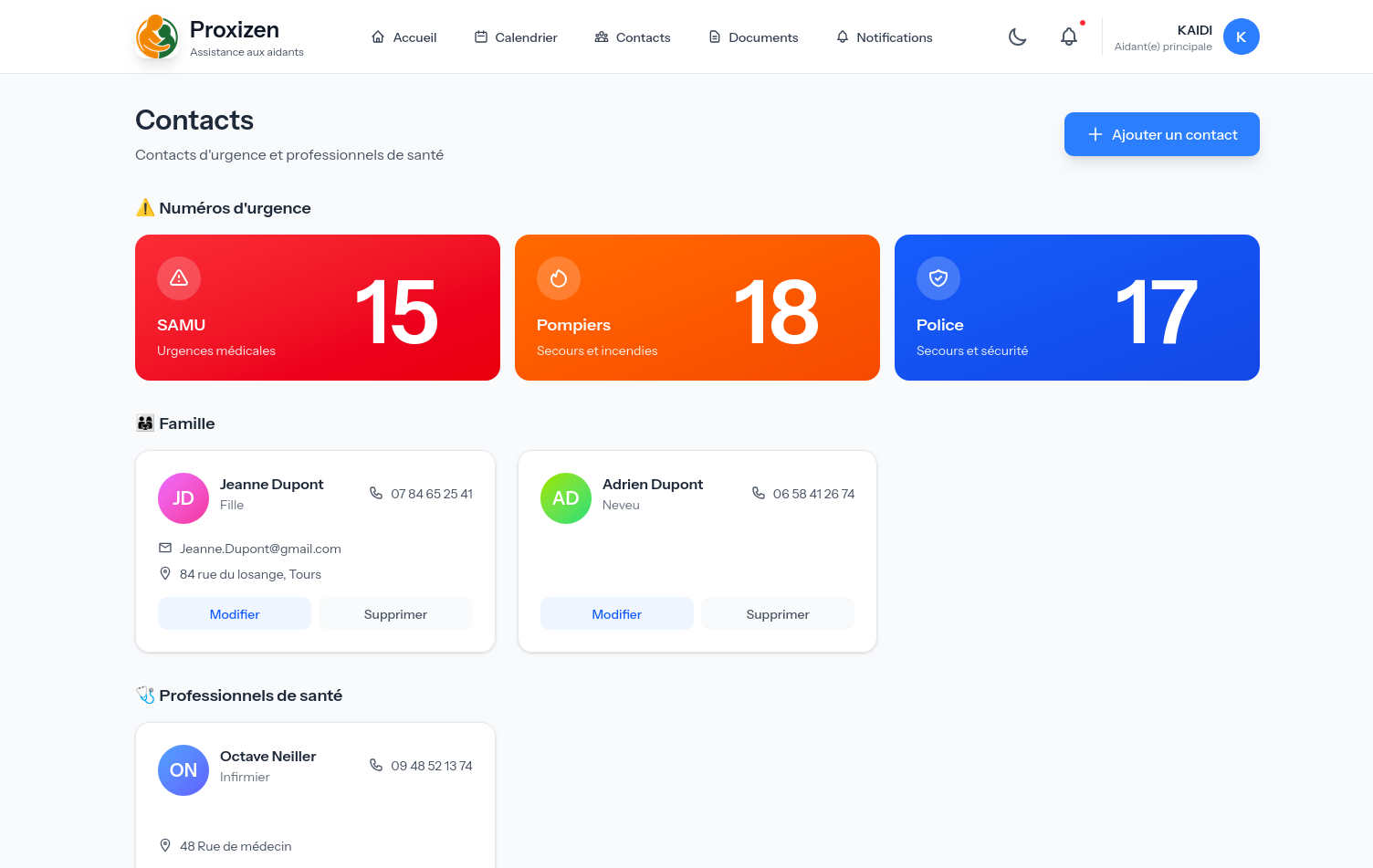Screen dimensions: 1373x868
Task: Click the address 84 rue du losange, Tours
Action: pyautogui.click(x=250, y=574)
